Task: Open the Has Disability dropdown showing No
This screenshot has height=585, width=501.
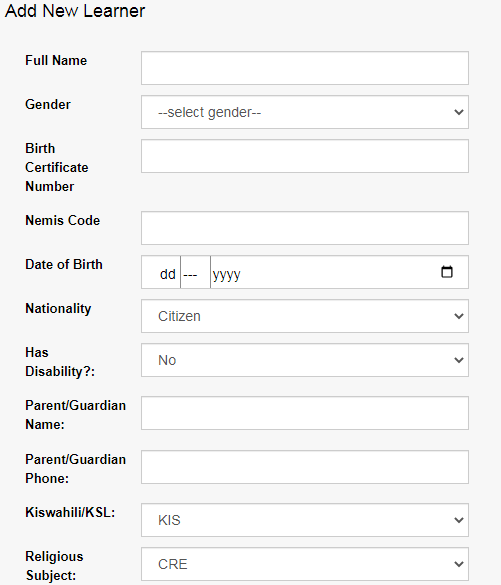Action: click(305, 360)
